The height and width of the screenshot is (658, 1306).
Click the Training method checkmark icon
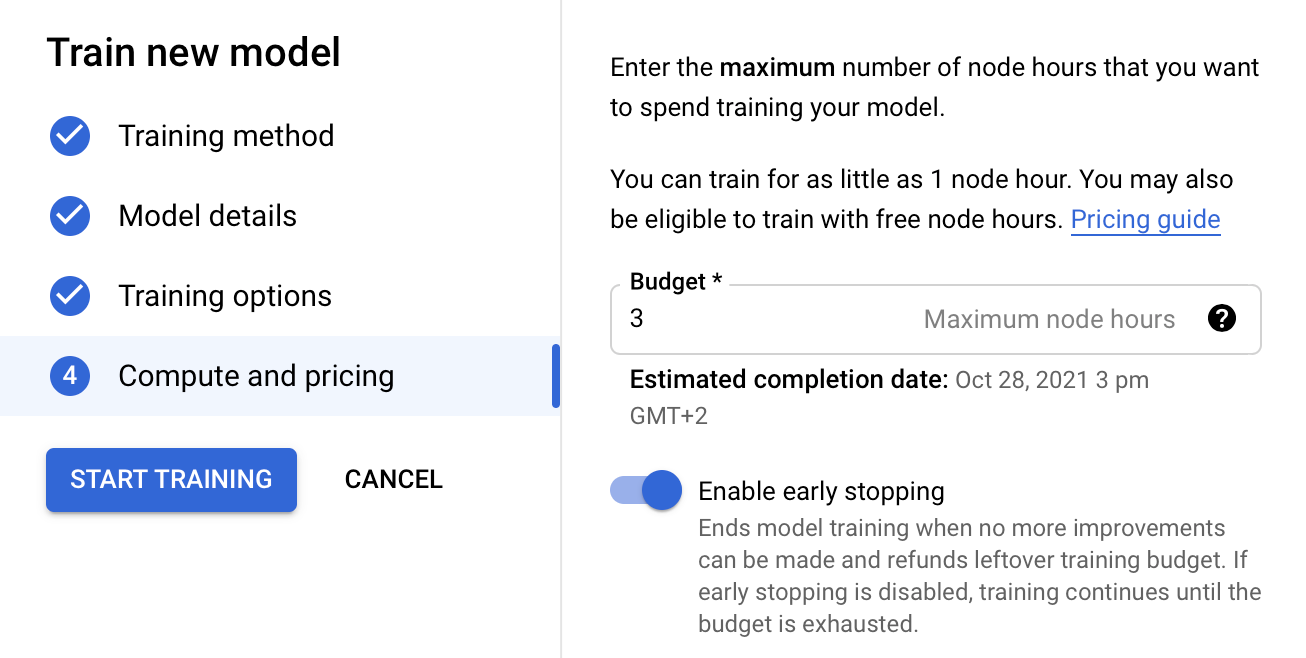click(70, 136)
